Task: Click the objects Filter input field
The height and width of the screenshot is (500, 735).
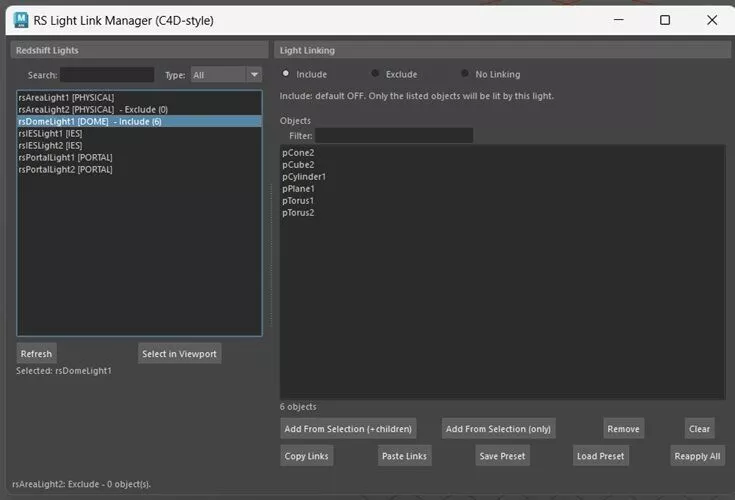Action: [394, 135]
